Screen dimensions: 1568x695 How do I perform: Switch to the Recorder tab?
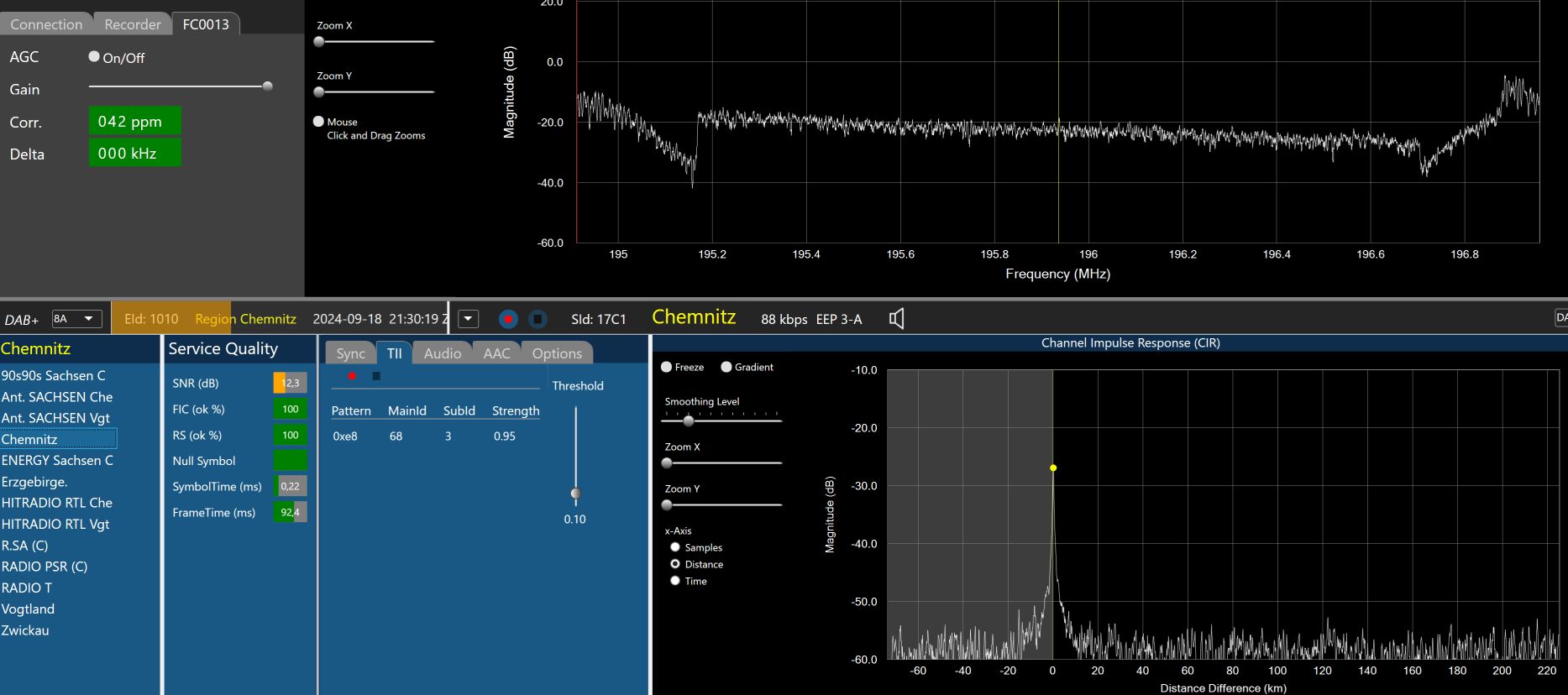tap(132, 24)
